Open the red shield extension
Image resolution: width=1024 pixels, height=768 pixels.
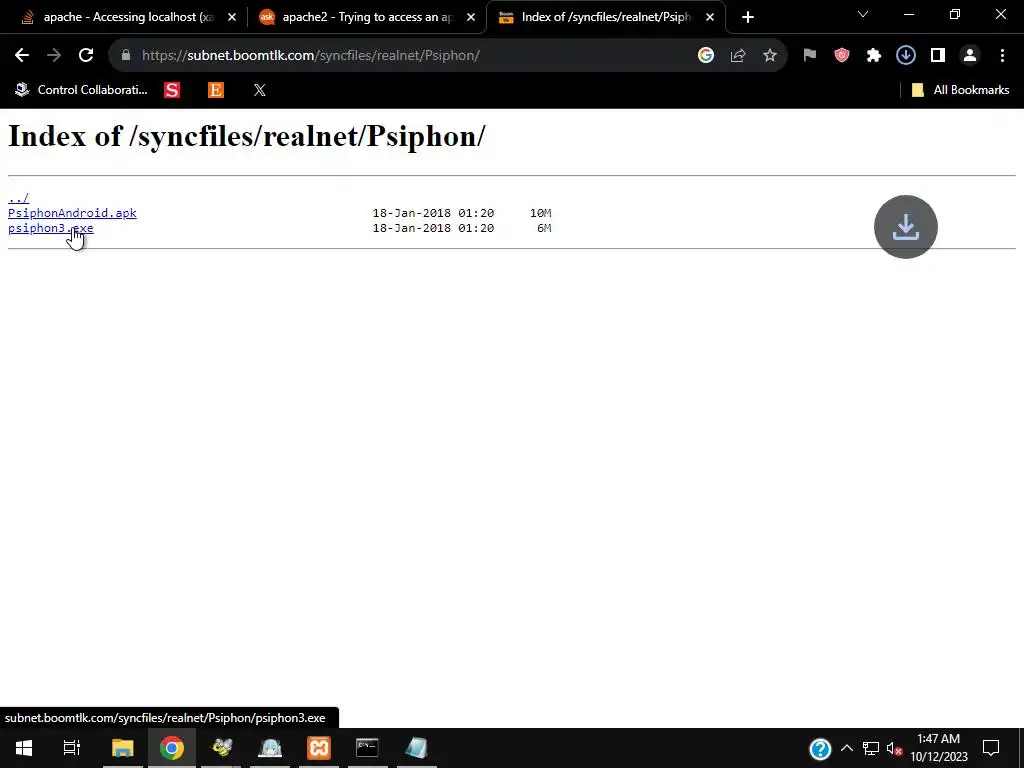tap(842, 56)
